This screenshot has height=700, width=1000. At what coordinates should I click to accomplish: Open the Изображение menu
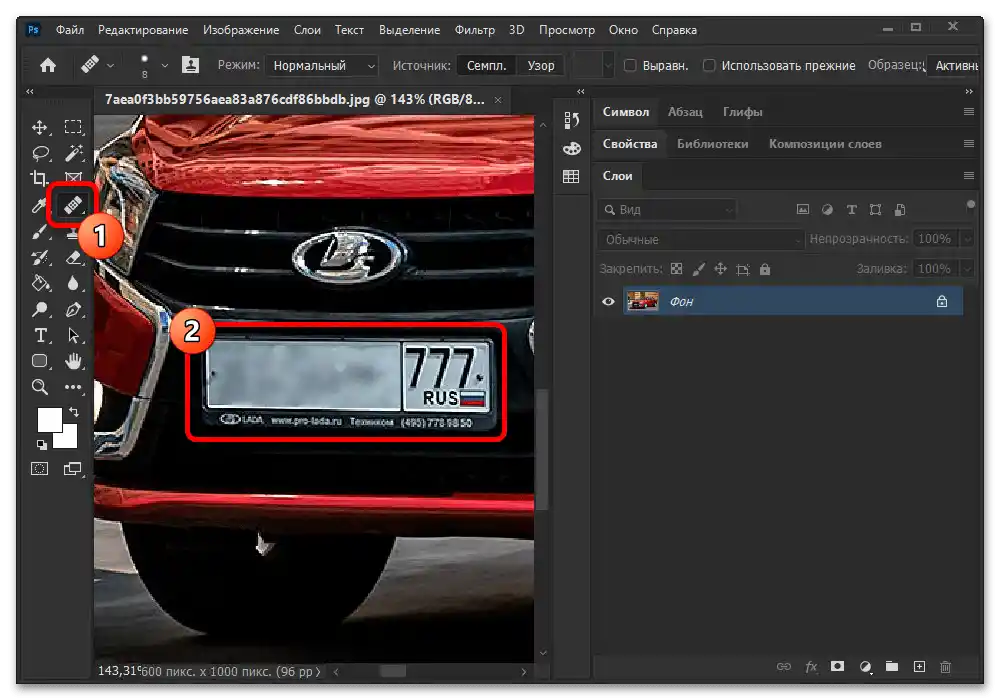[241, 30]
